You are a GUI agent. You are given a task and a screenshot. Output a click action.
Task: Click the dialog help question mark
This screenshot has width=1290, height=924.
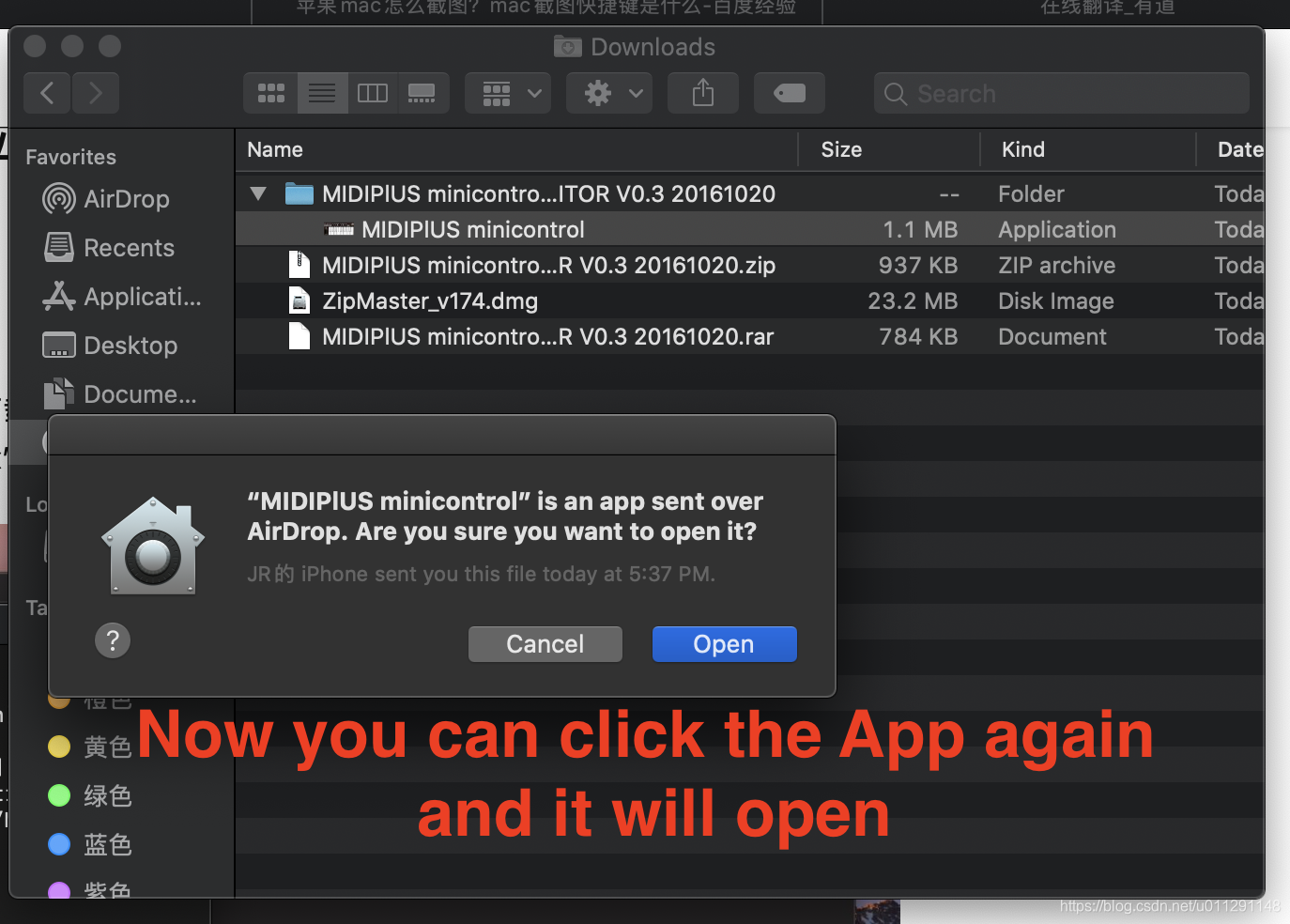113,640
